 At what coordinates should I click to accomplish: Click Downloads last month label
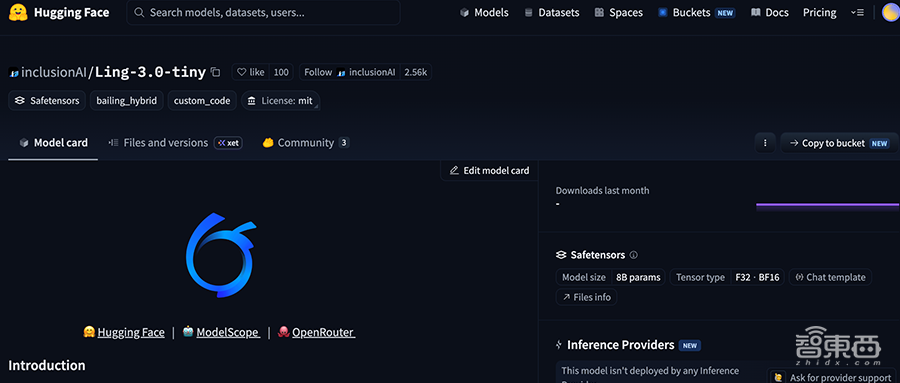(x=602, y=191)
